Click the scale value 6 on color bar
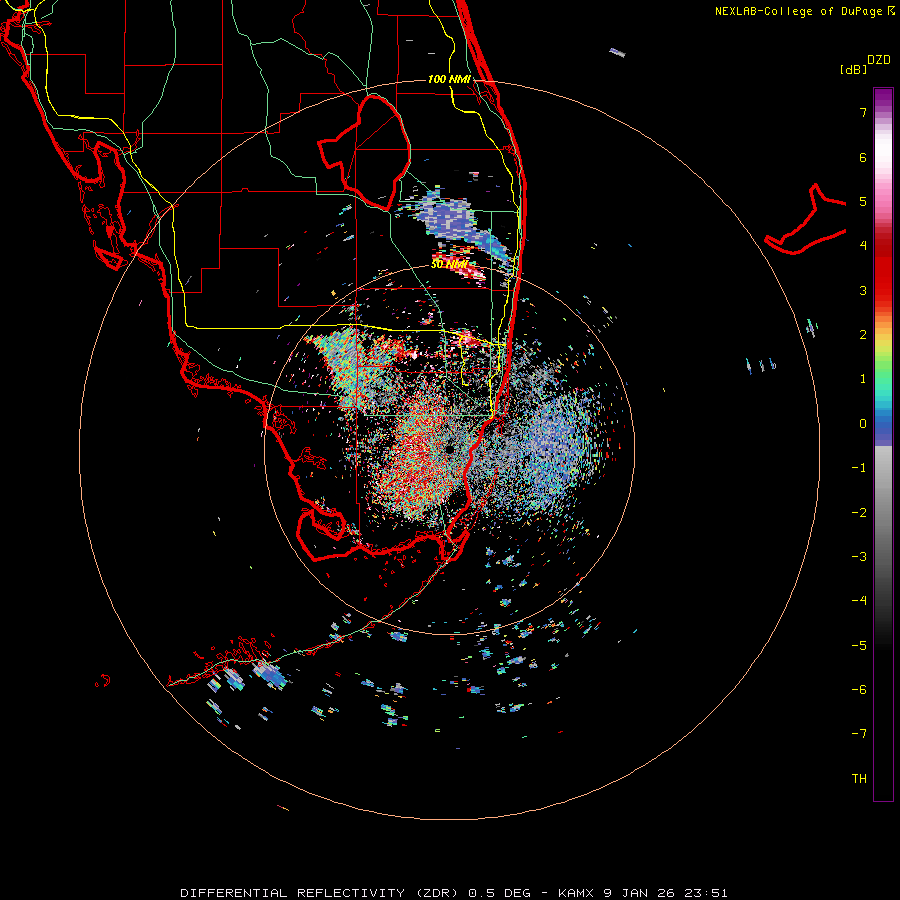Image resolution: width=900 pixels, height=900 pixels. pyautogui.click(x=863, y=157)
